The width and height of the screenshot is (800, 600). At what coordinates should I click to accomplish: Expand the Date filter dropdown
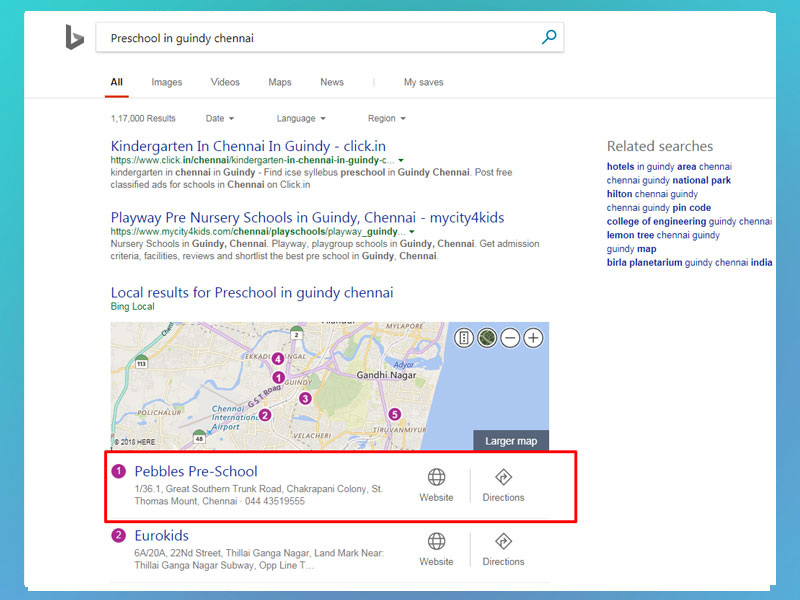click(220, 118)
